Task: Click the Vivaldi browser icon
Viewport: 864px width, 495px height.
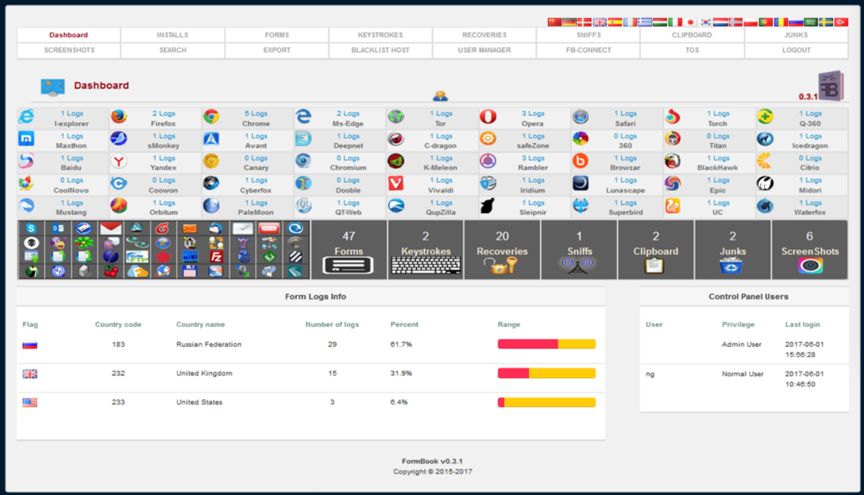Action: tap(396, 183)
